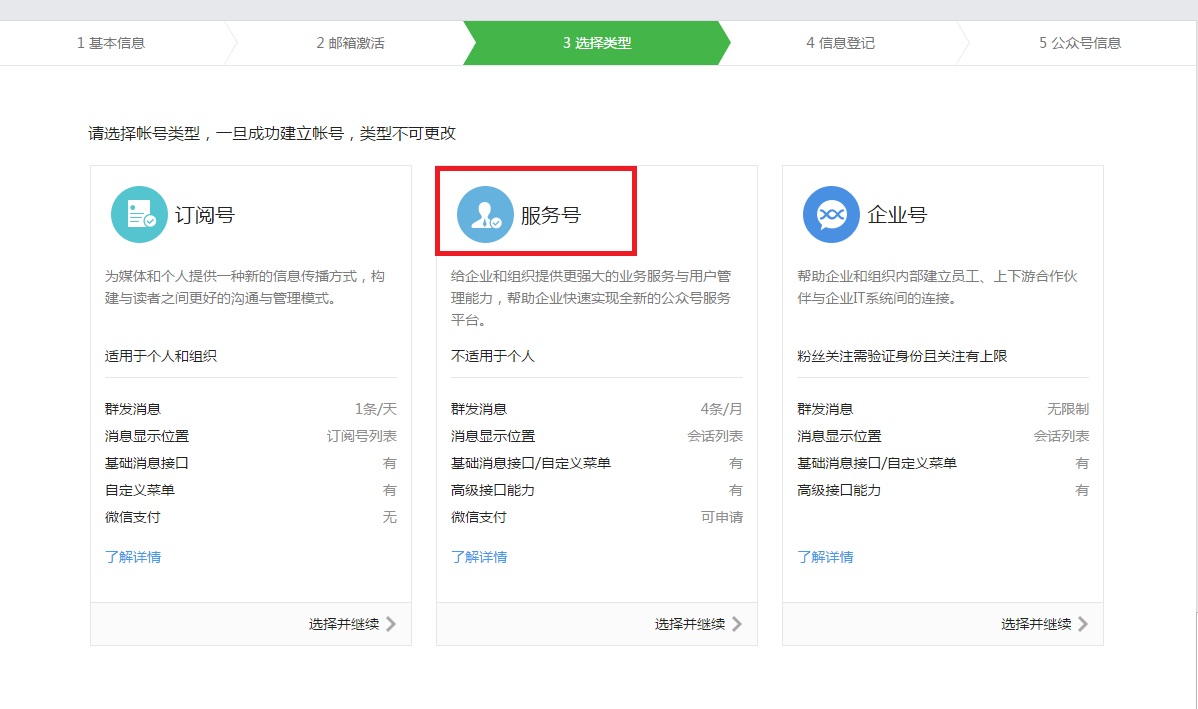Select step 3 选择类型 tab

click(x=597, y=43)
